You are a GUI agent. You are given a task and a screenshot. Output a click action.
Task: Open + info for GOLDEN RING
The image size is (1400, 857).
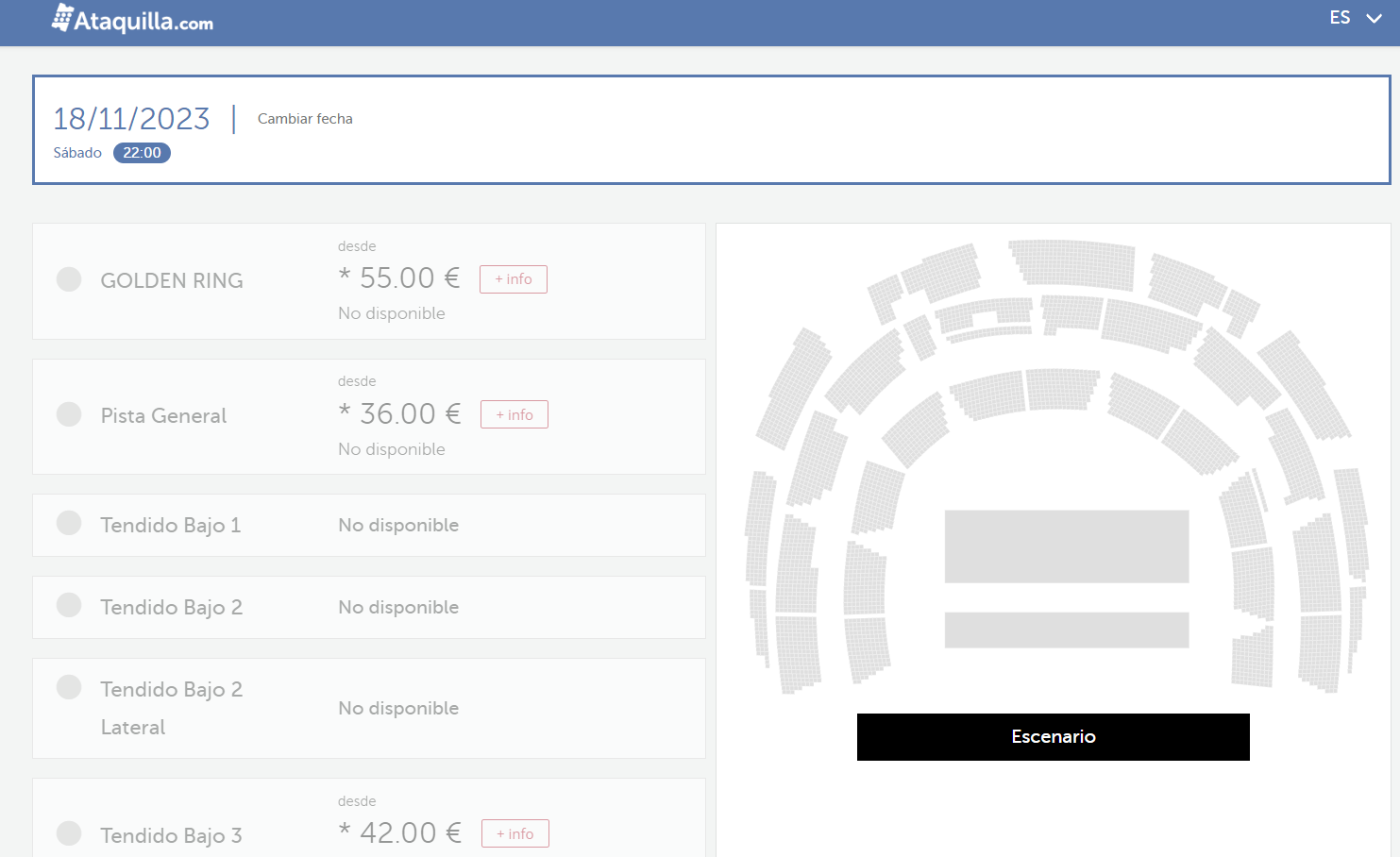point(514,279)
